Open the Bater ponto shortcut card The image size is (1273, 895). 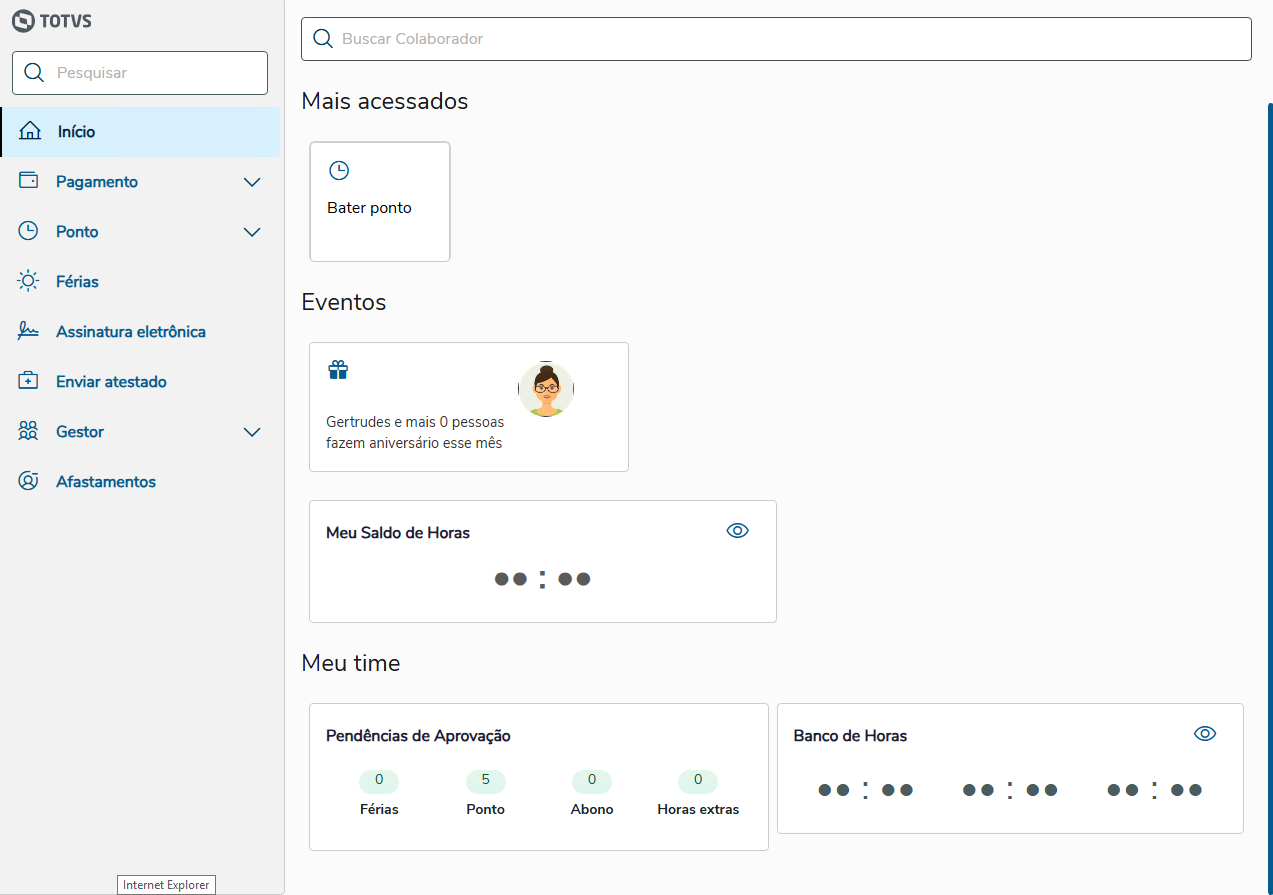point(380,202)
